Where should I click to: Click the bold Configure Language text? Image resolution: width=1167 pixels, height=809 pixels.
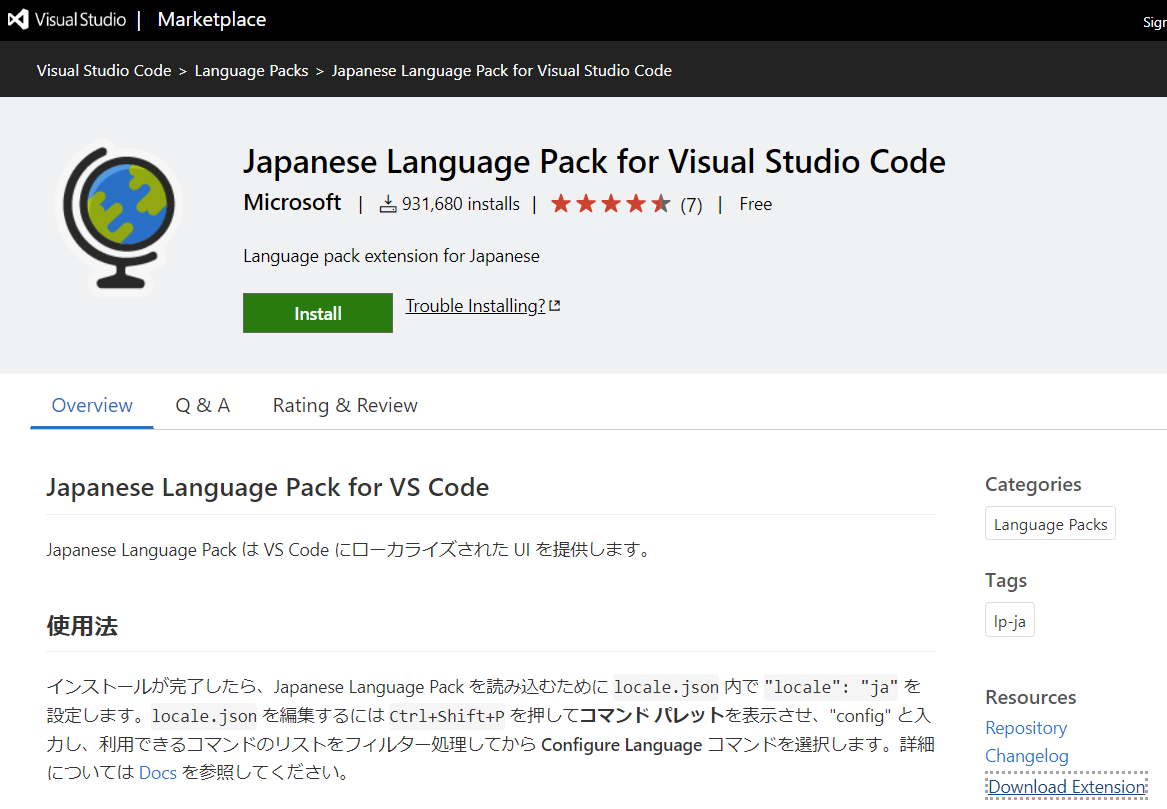(x=621, y=745)
